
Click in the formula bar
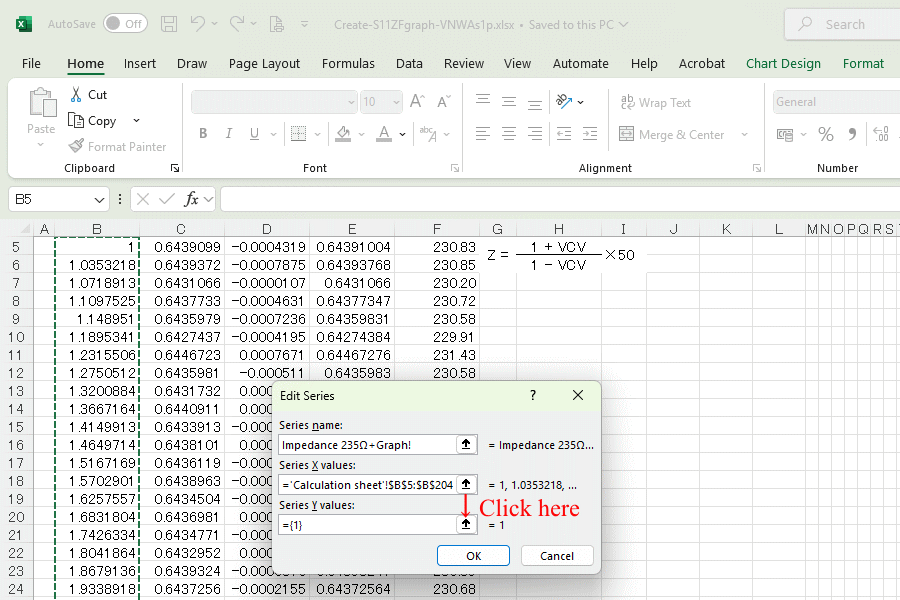coord(560,199)
